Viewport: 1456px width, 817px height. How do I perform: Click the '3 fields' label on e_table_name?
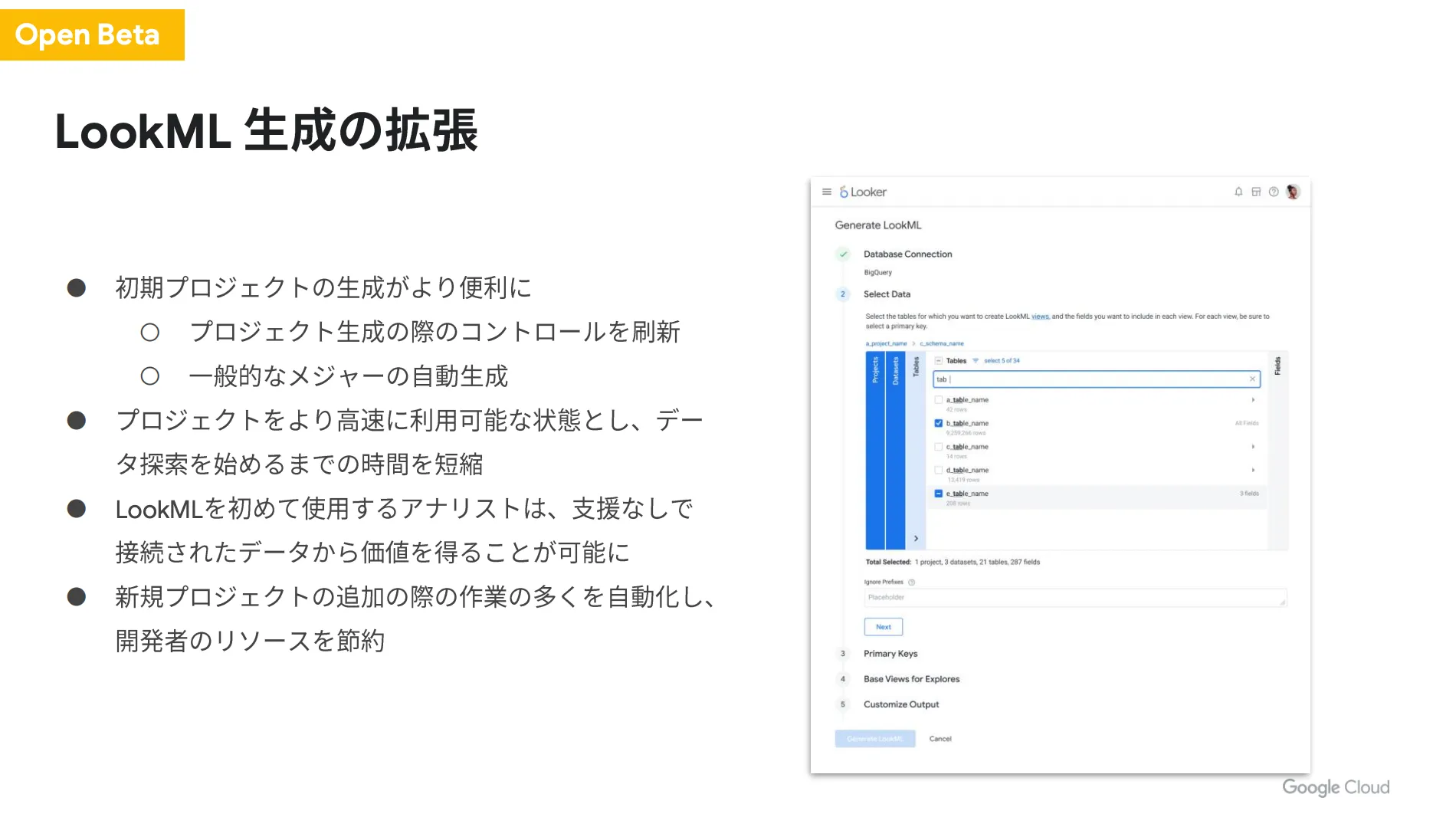(x=1249, y=494)
